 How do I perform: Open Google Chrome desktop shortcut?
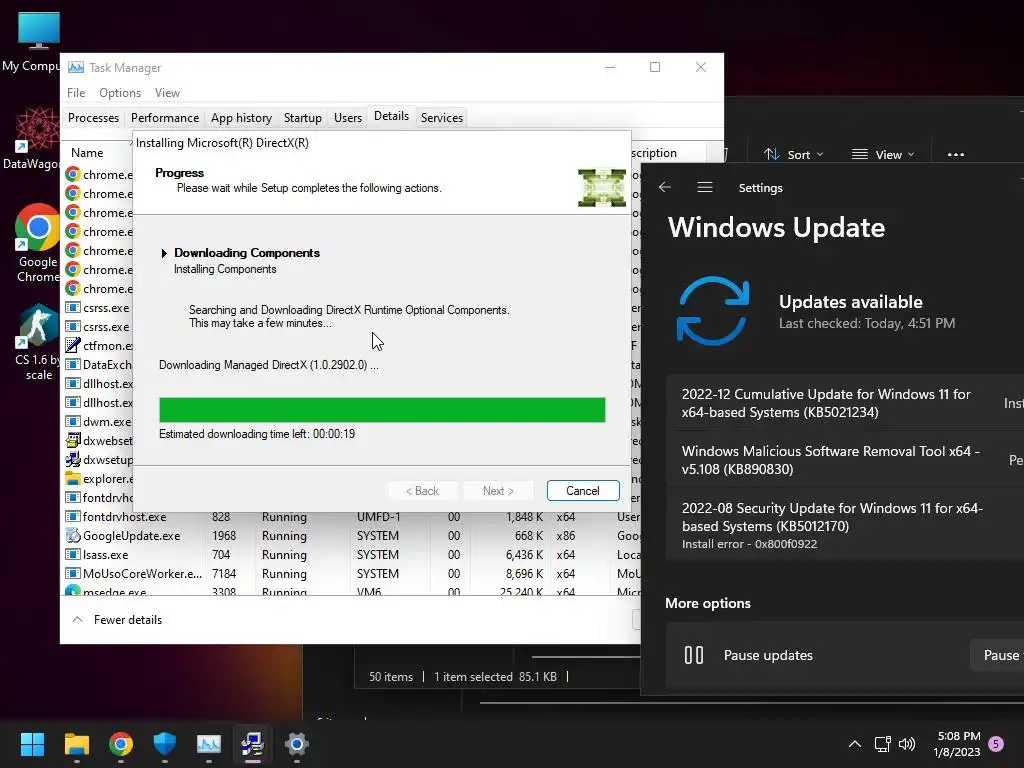coord(37,243)
